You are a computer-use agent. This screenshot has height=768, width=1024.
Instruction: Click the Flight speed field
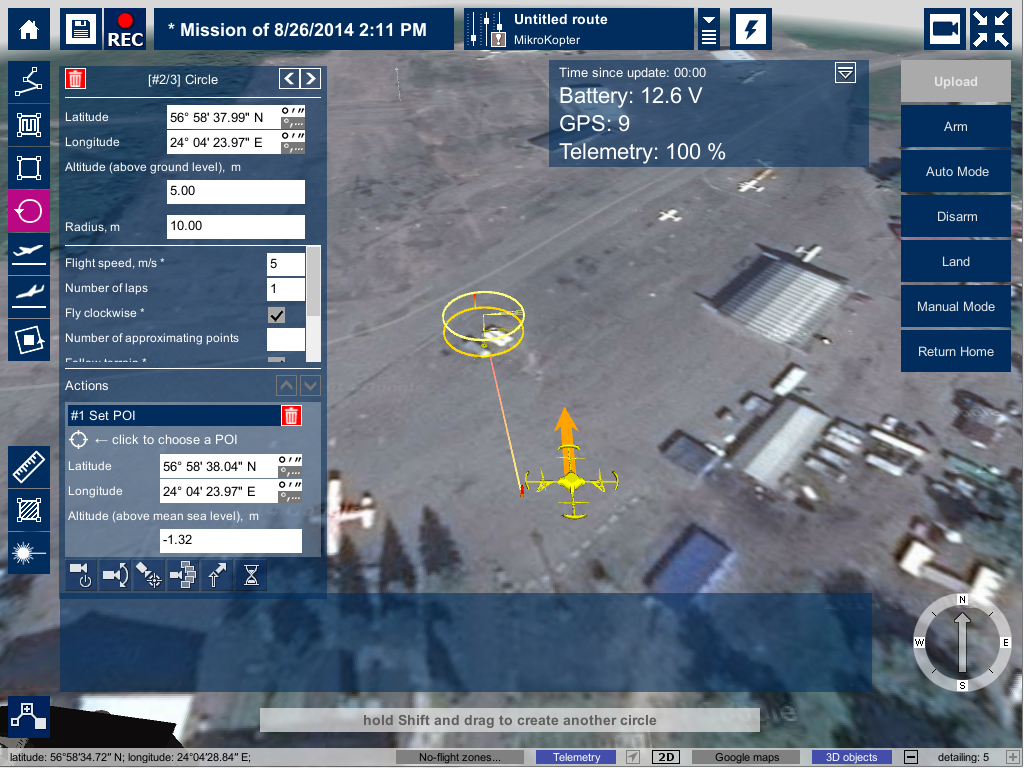(285, 264)
